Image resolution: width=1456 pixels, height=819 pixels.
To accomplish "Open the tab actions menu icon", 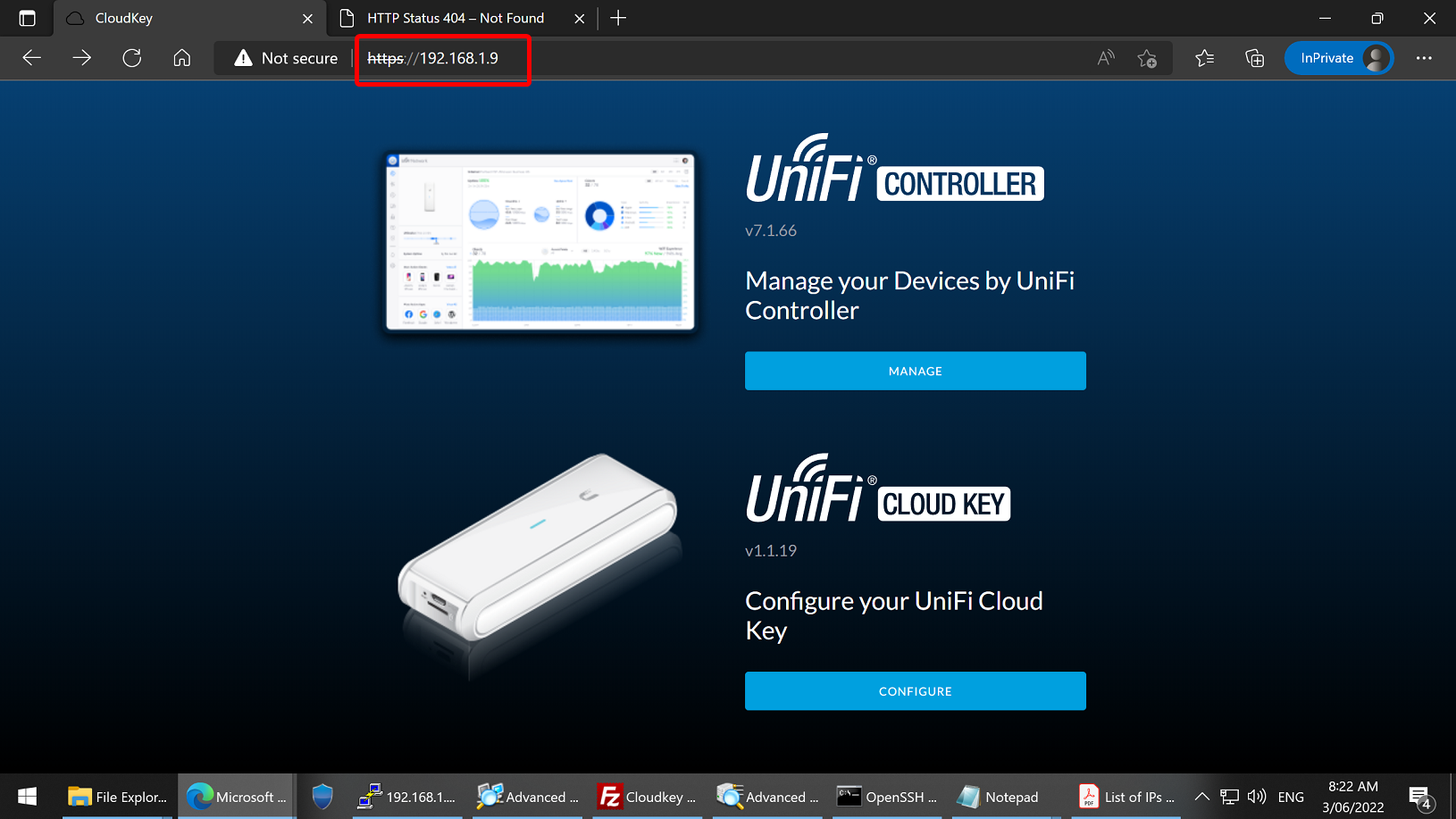I will 27,18.
